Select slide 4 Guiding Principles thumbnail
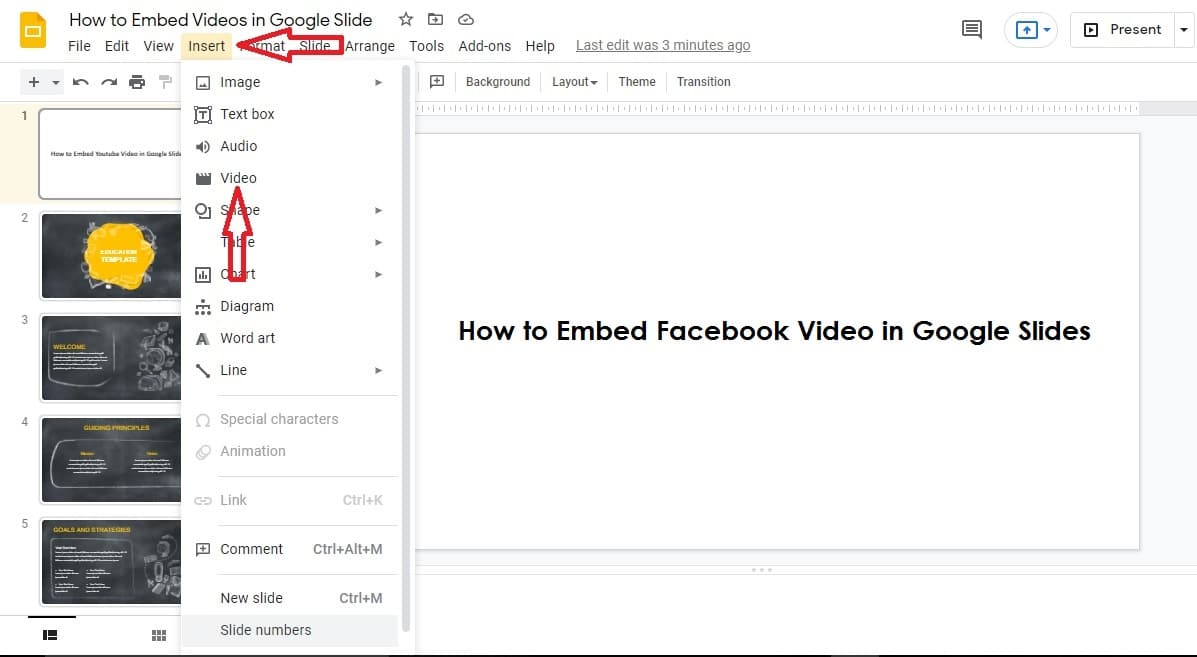 (111, 459)
